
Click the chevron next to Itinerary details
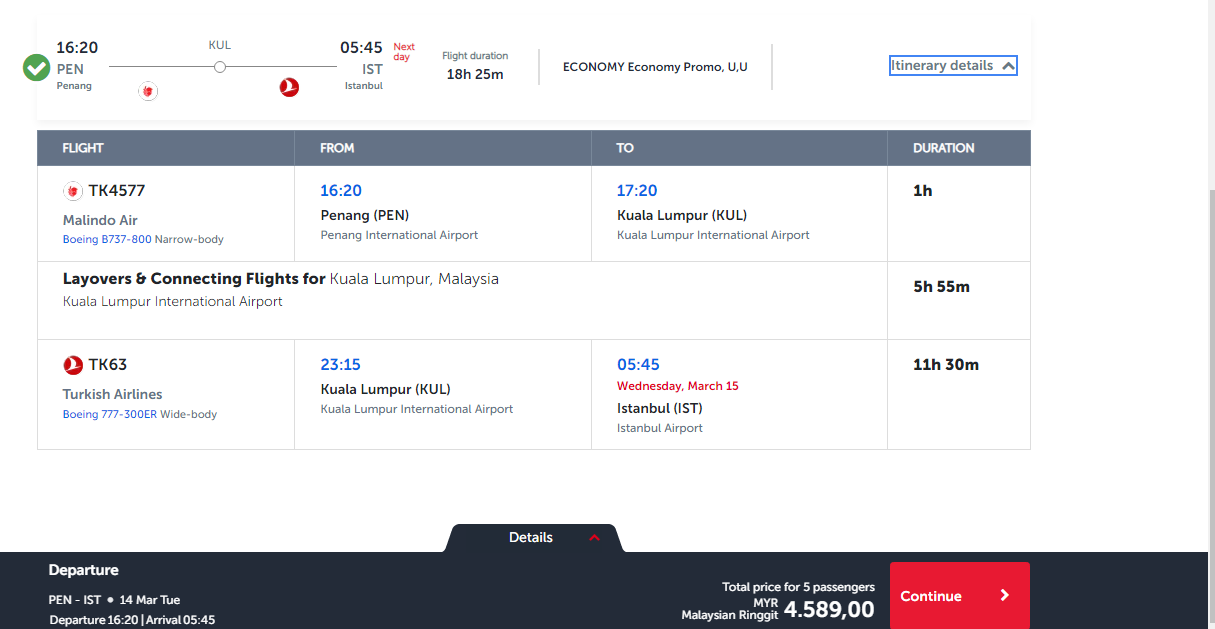pos(1008,66)
